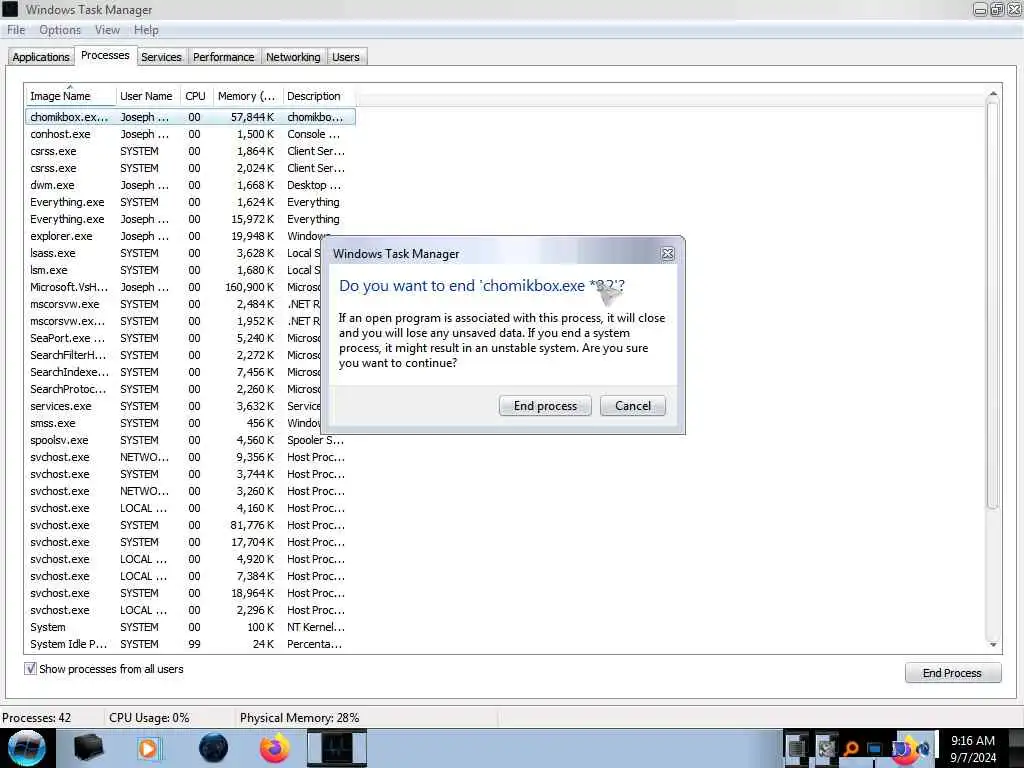The width and height of the screenshot is (1024, 768).
Task: Sort by the CPU column header
Action: [x=195, y=96]
